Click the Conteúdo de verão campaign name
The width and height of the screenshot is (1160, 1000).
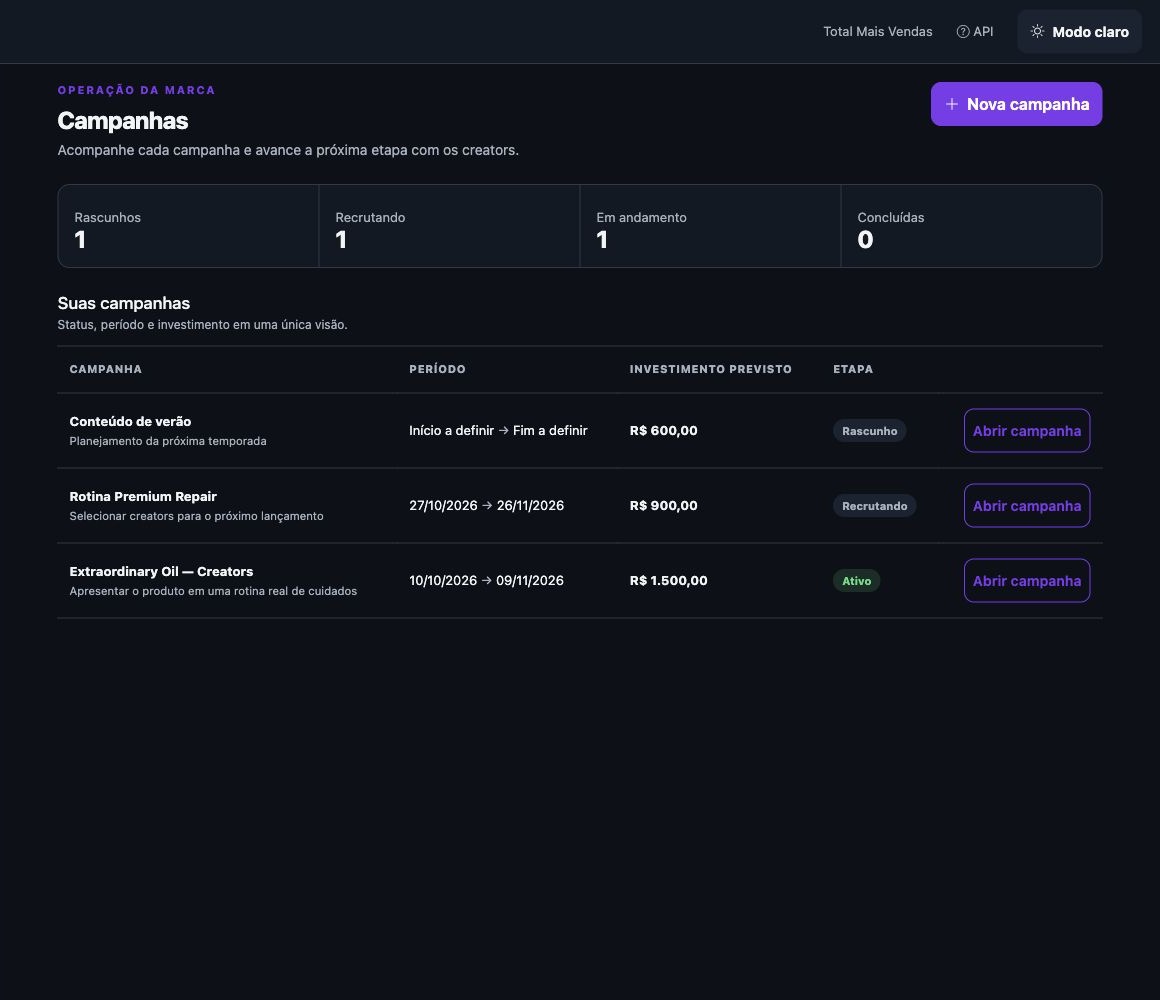tap(130, 422)
